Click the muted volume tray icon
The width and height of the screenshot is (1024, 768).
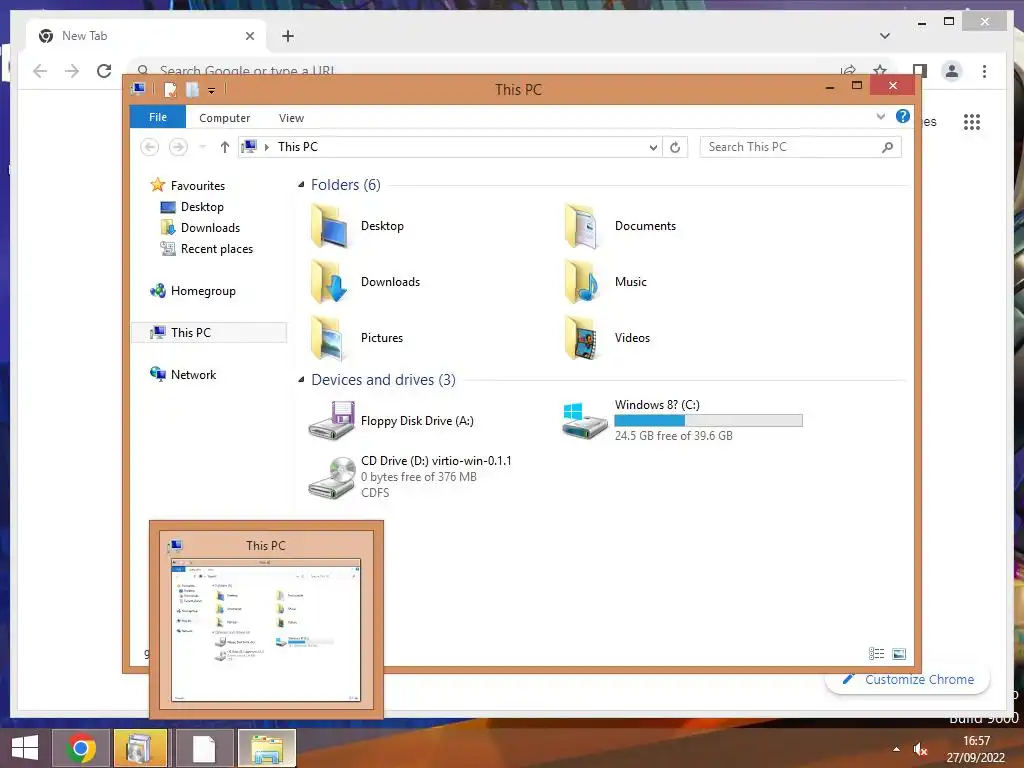pos(921,750)
